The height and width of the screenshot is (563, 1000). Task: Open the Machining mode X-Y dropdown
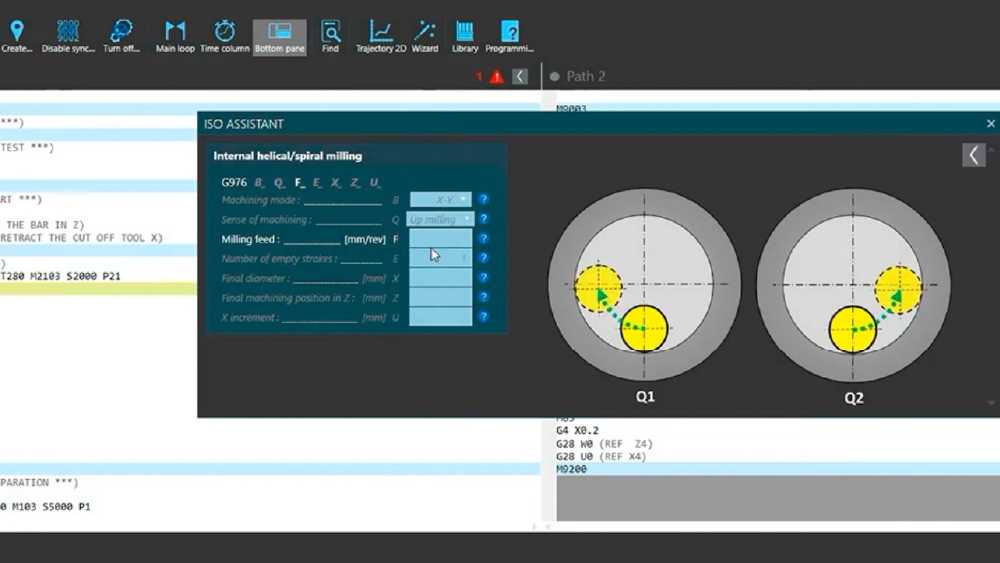pyautogui.click(x=441, y=200)
